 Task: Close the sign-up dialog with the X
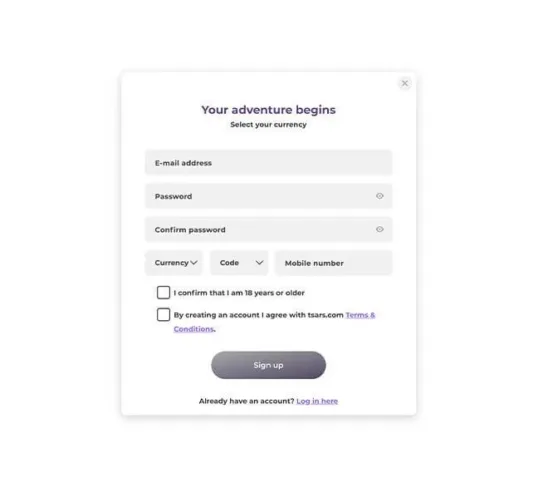tap(405, 83)
